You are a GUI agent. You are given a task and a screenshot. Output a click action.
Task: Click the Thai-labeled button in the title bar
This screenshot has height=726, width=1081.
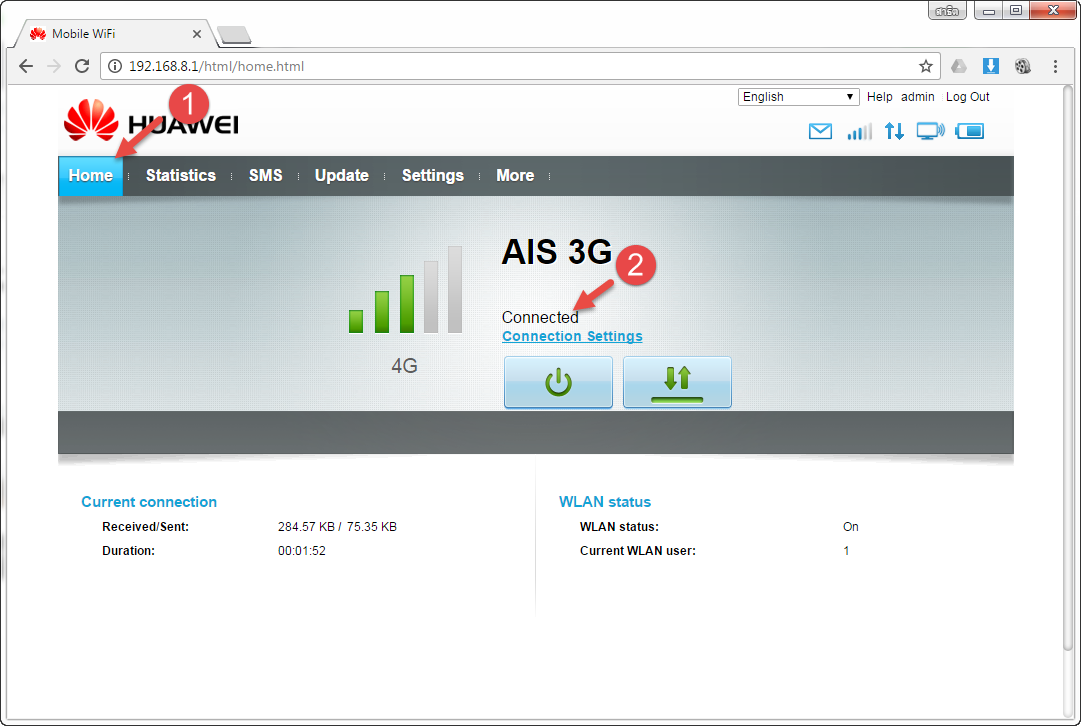pyautogui.click(x=947, y=11)
